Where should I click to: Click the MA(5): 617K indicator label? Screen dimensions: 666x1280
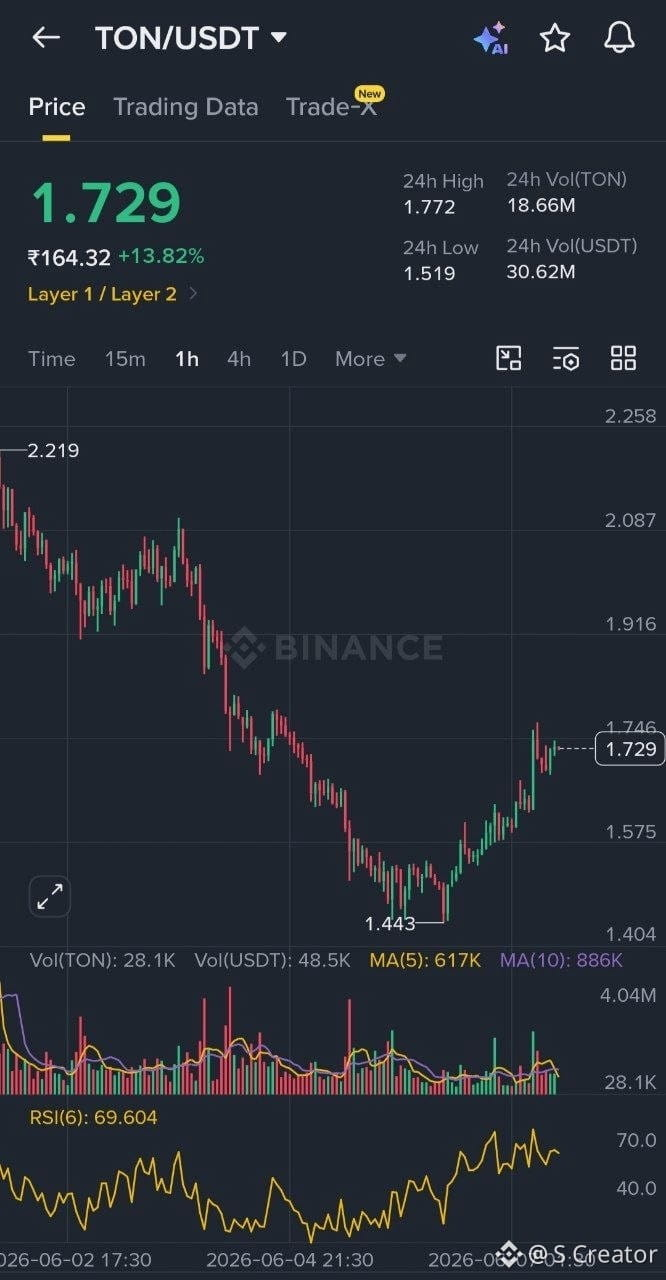pyautogui.click(x=425, y=960)
